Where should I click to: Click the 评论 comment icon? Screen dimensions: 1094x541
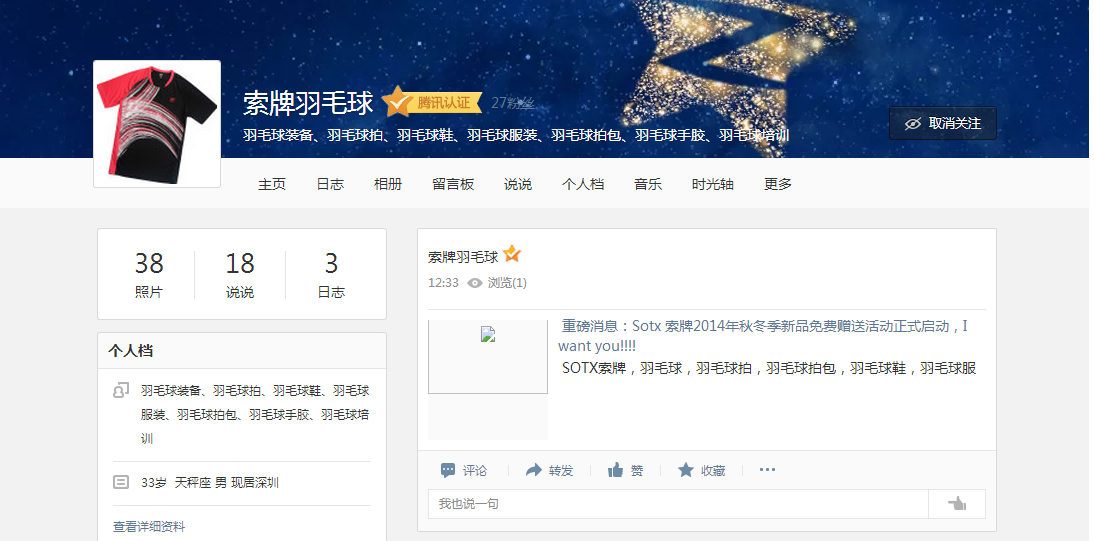click(x=448, y=470)
